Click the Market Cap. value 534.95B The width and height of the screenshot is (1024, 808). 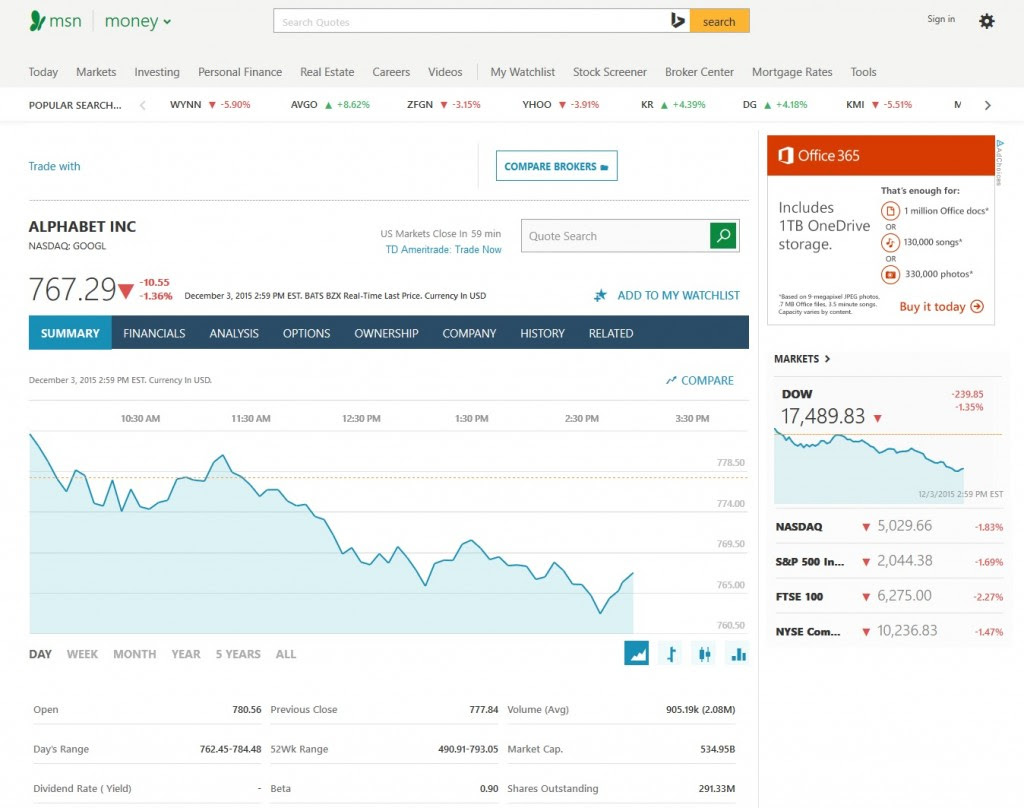click(x=717, y=749)
